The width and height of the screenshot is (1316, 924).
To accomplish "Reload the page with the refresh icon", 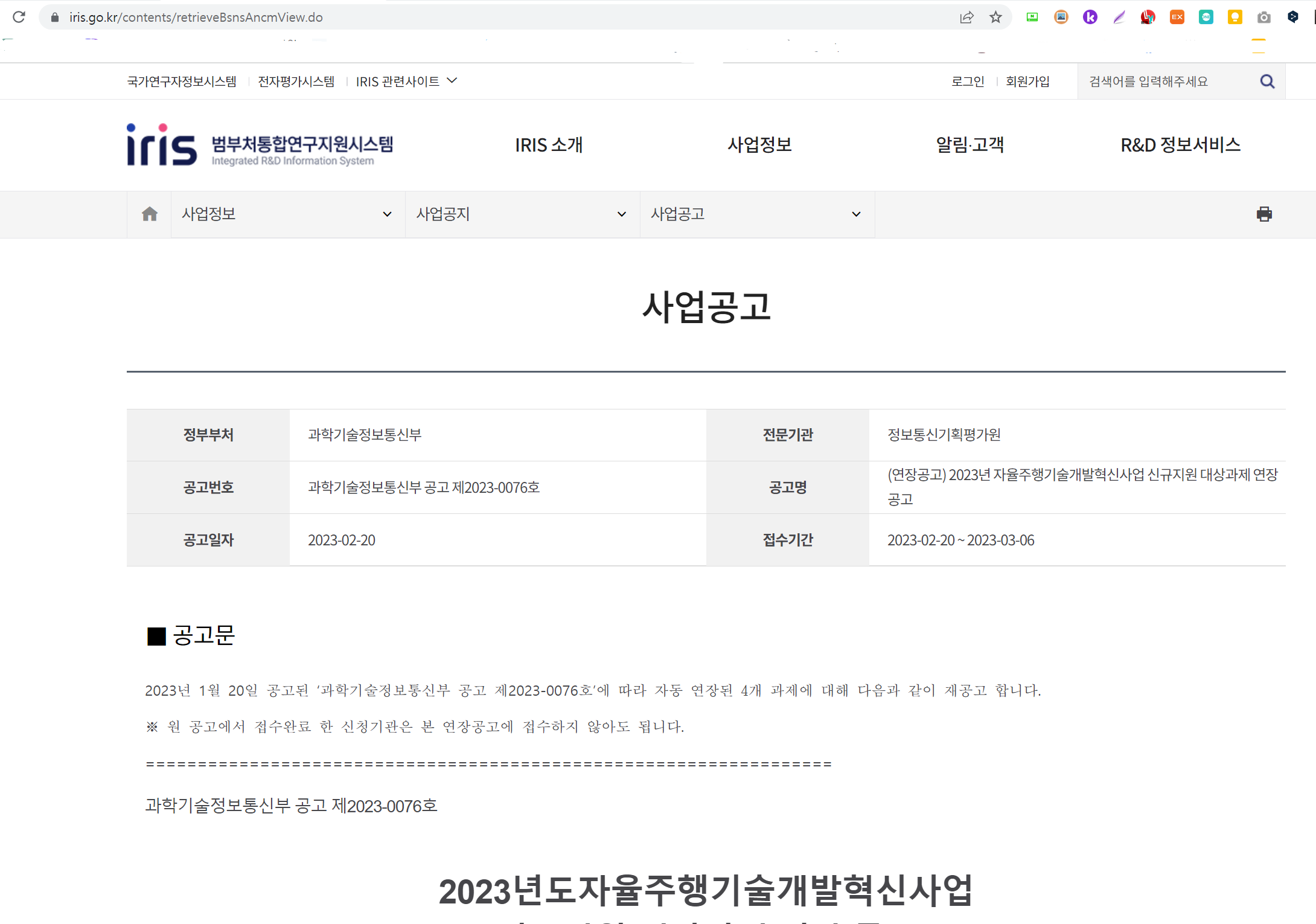I will tap(19, 17).
